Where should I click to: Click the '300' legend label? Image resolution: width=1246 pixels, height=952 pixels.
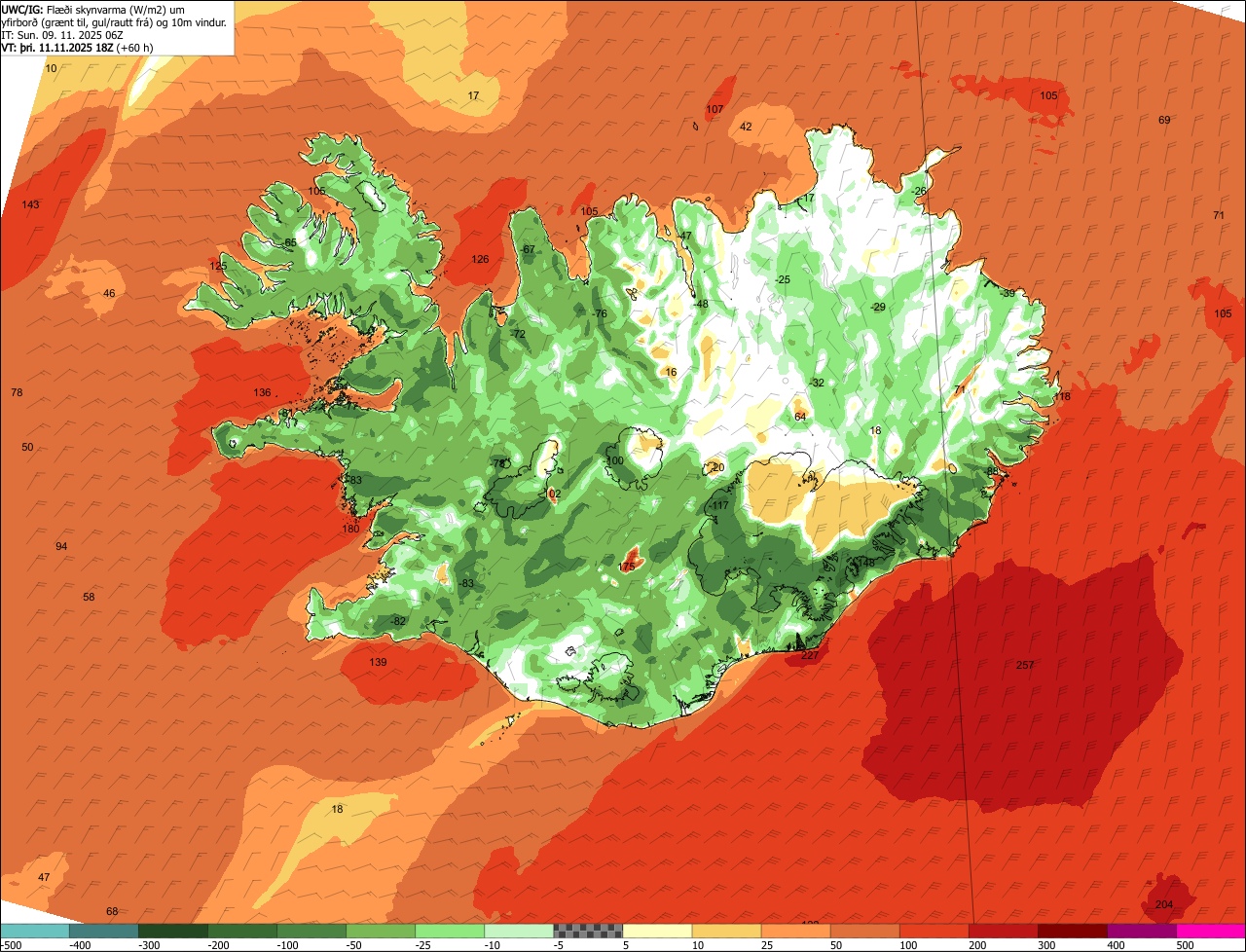click(x=1048, y=945)
